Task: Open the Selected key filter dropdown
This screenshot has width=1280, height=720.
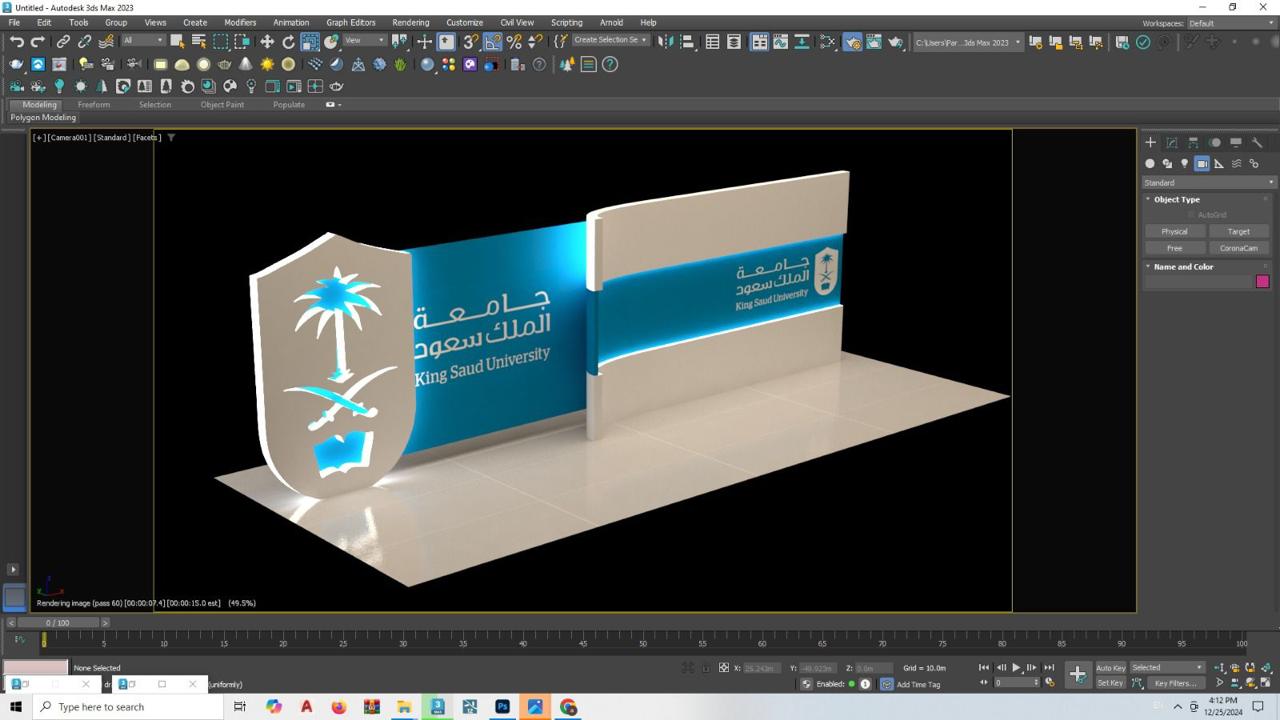Action: [x=1168, y=668]
